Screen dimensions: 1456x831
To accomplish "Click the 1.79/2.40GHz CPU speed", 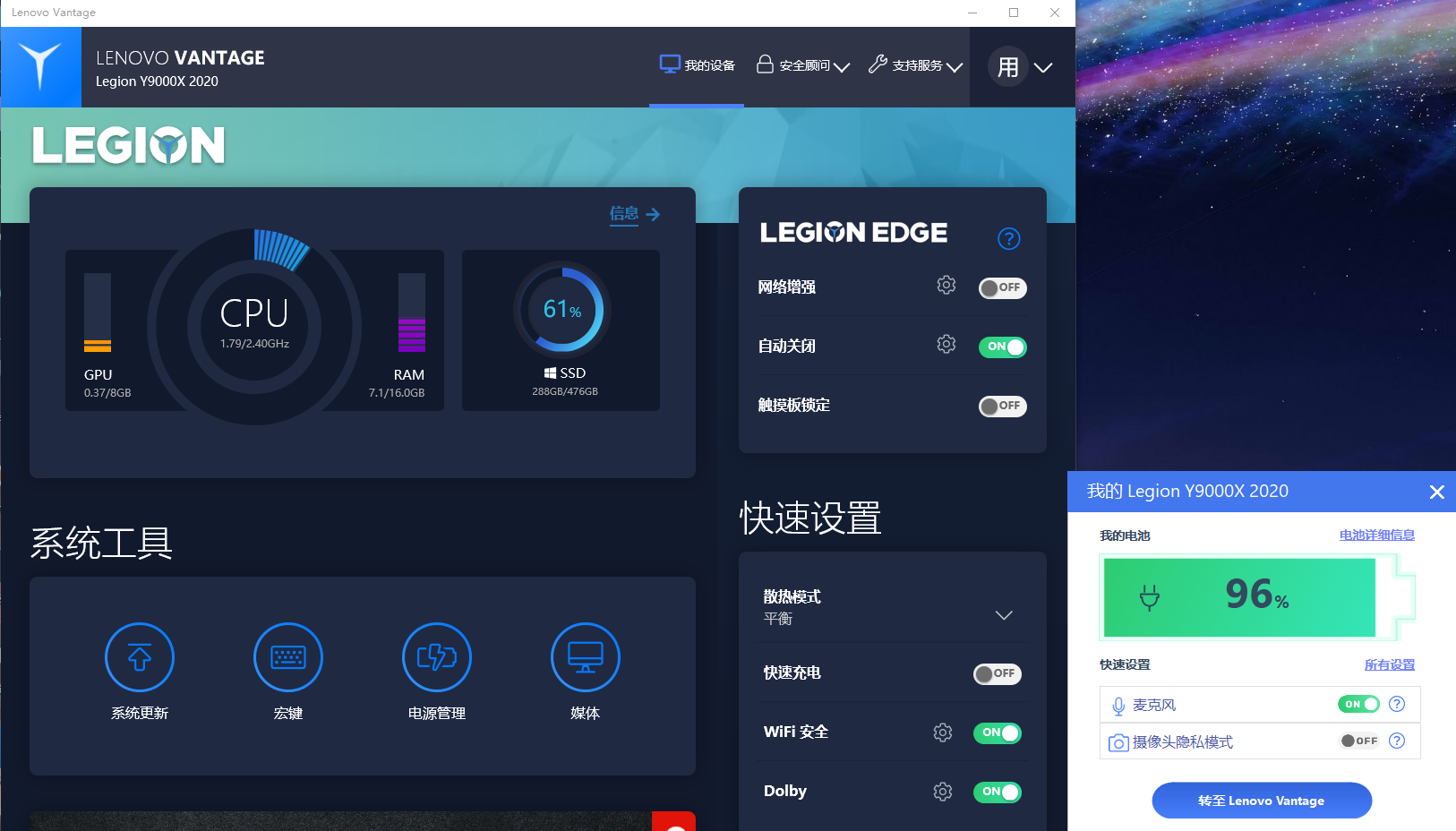I will tap(255, 344).
